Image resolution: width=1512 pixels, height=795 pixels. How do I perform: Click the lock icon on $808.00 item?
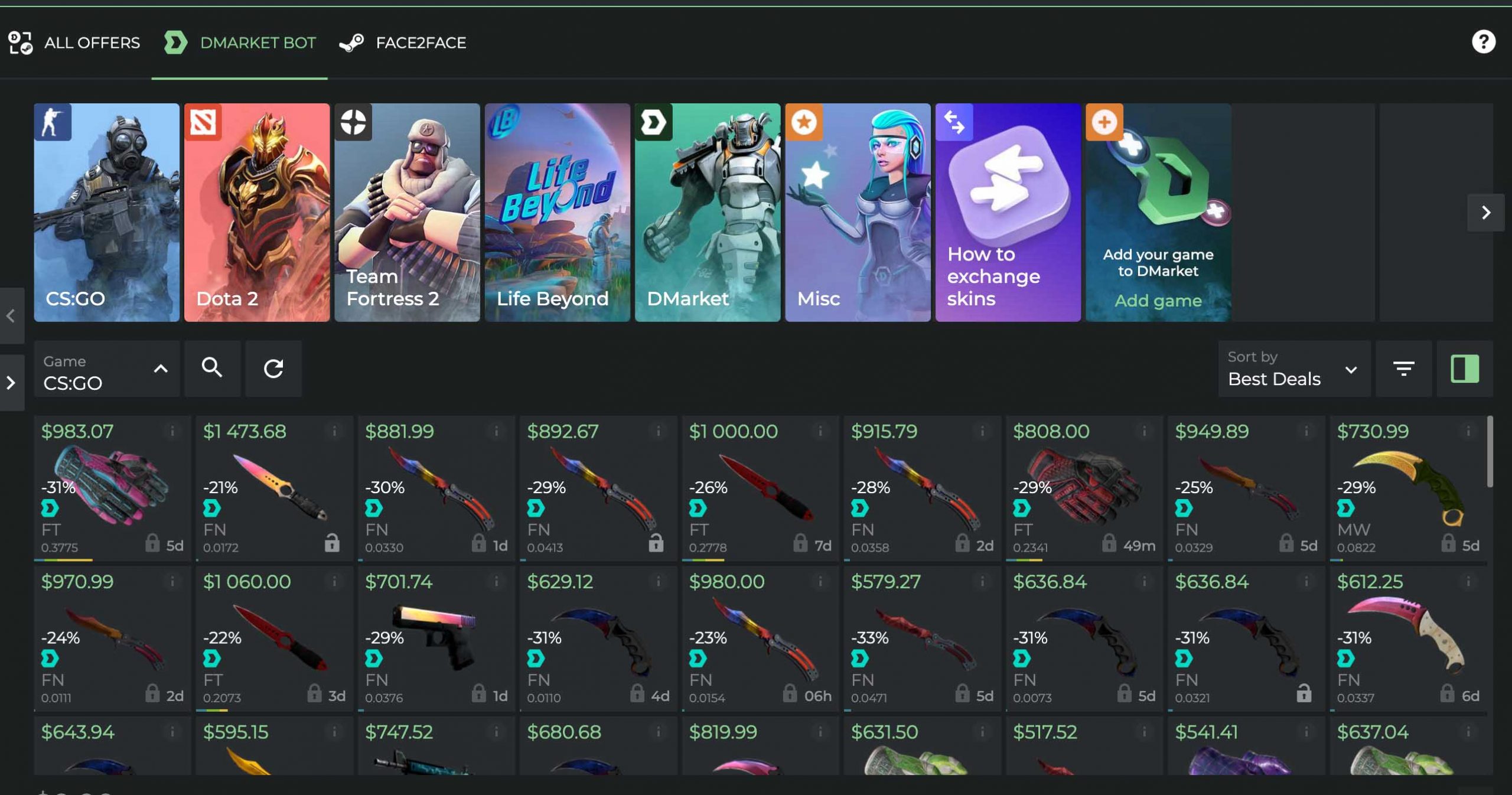coord(1109,542)
